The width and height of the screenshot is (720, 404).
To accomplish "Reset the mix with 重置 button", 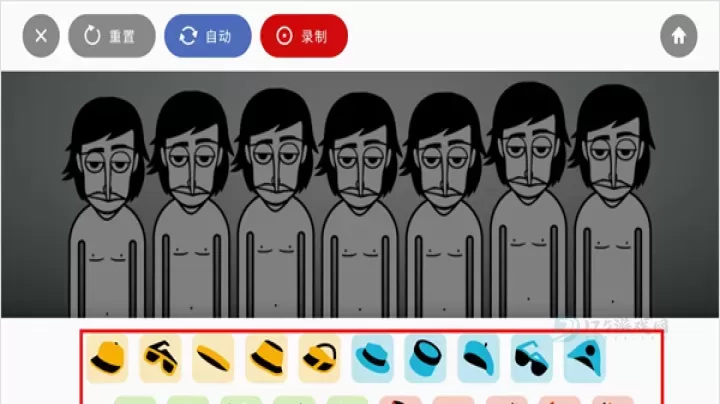I will click(x=112, y=36).
